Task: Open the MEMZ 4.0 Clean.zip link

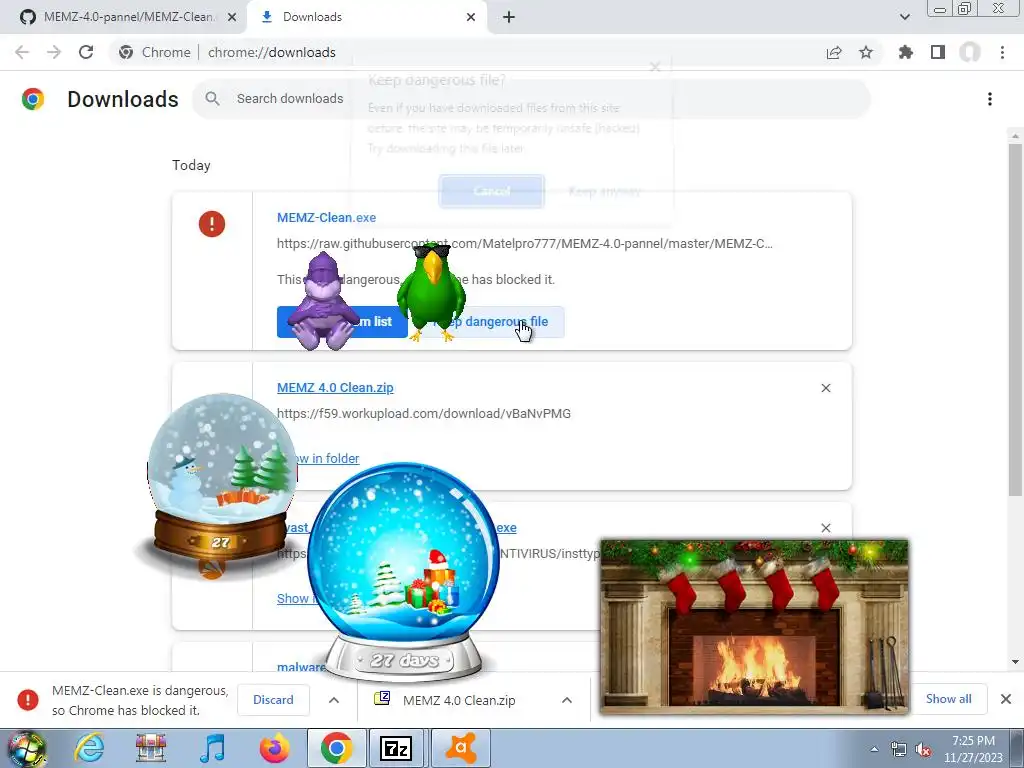Action: pos(335,388)
